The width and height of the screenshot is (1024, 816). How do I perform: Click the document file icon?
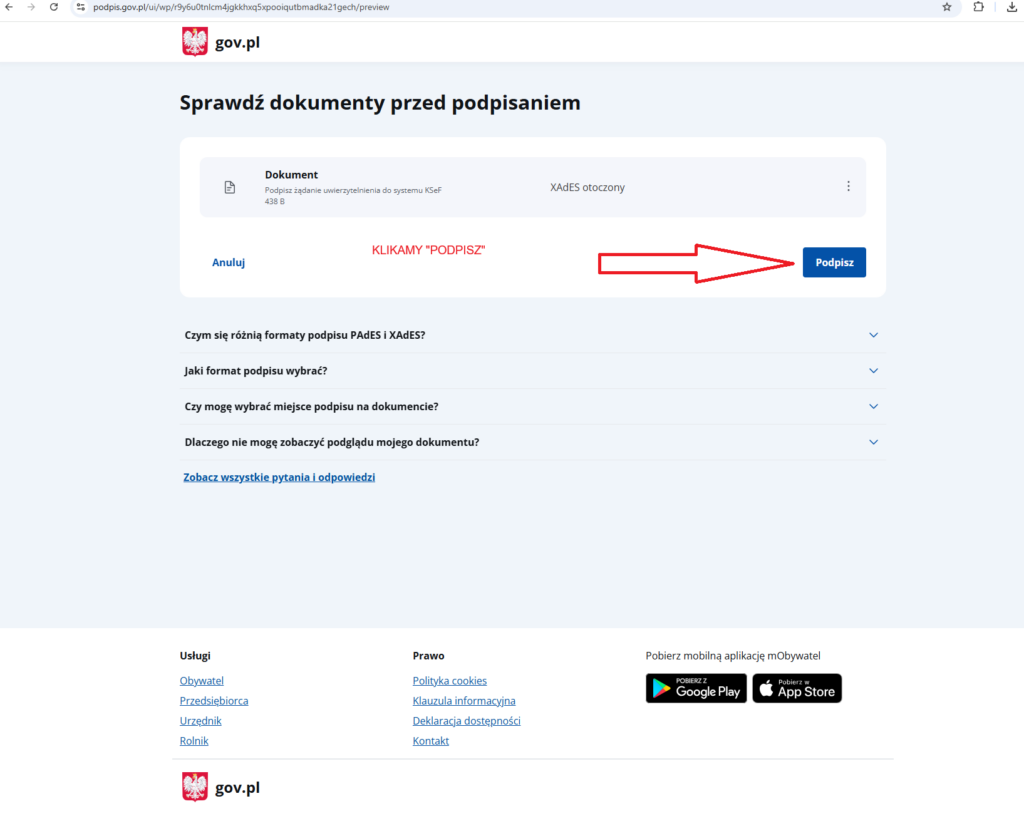tap(229, 187)
